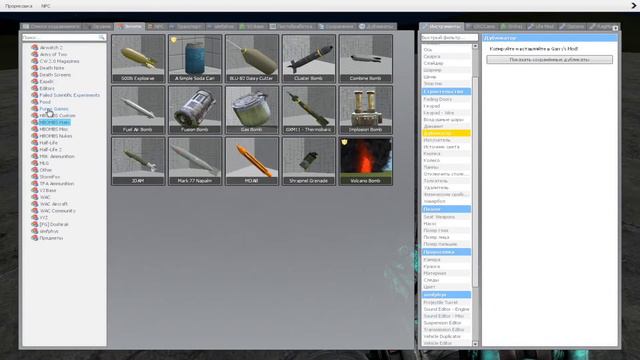The image size is (640, 360).
Task: Open the CW 2.0 Magazines category
Action: [59, 61]
